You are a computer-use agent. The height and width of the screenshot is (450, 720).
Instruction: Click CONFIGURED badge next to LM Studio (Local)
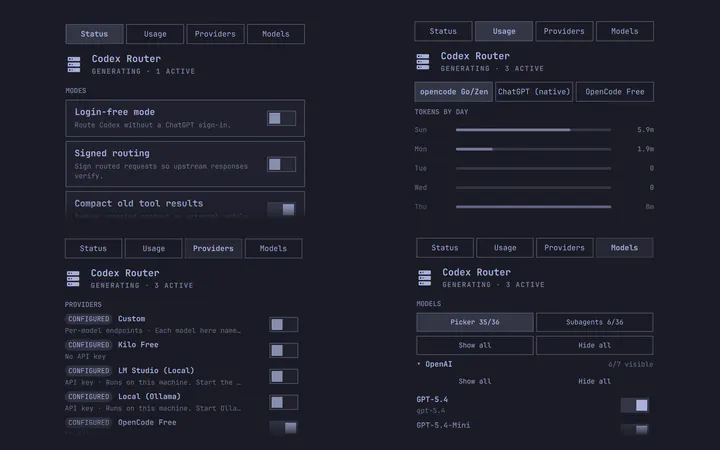[x=89, y=371]
